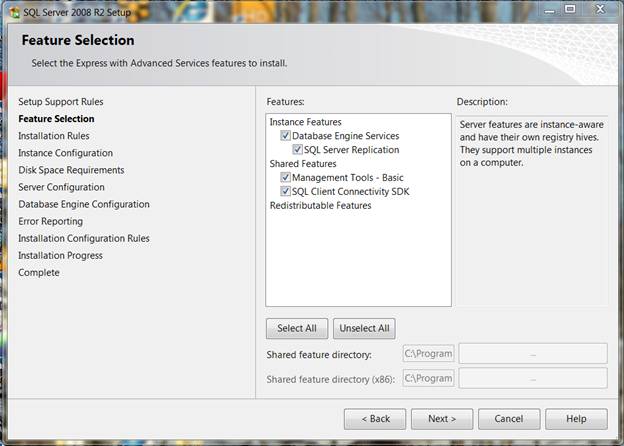
Task: Maximize the SQL Server 2008 R2 Setup window
Action: [x=570, y=9]
